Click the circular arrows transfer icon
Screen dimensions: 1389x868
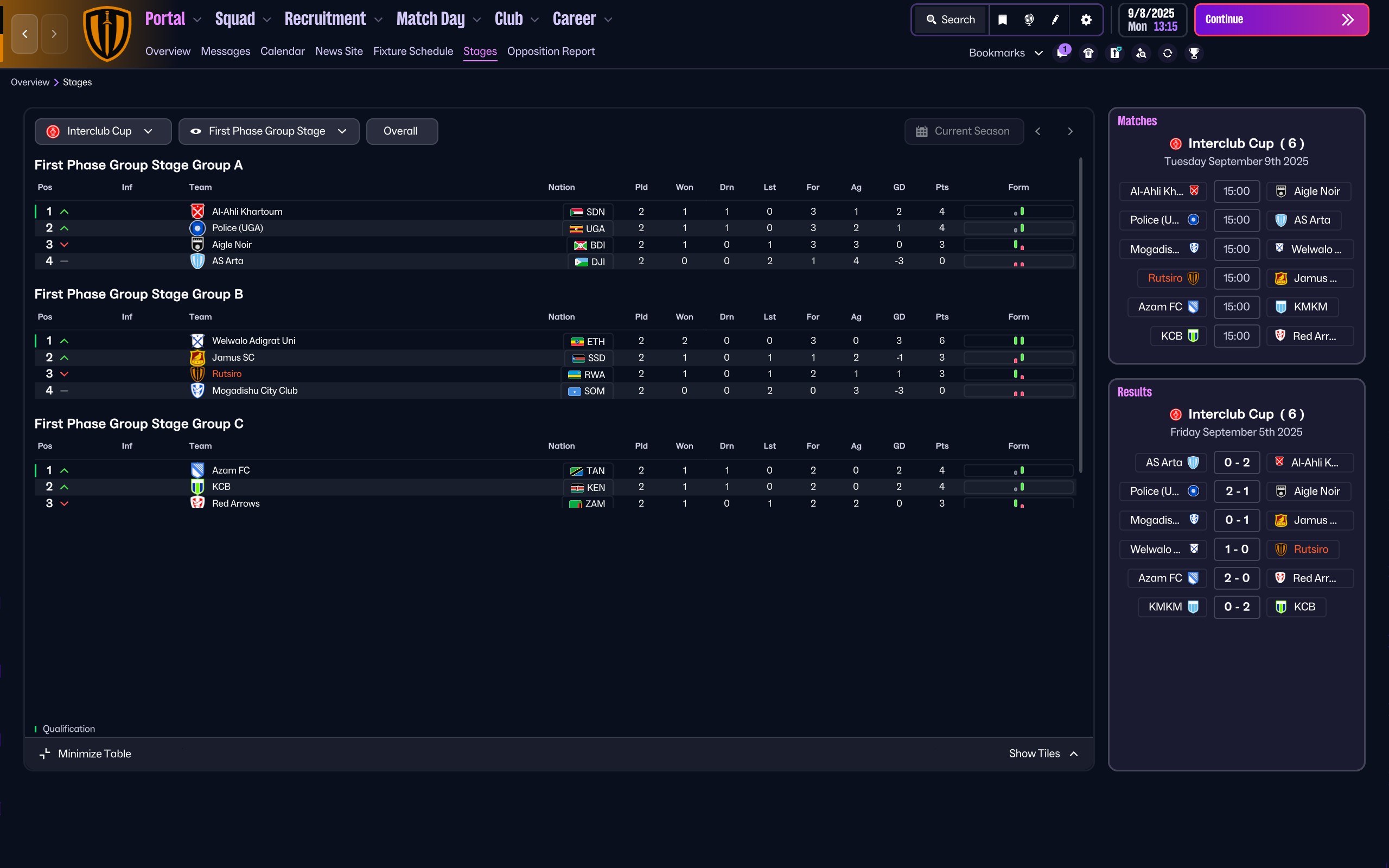(x=1168, y=53)
